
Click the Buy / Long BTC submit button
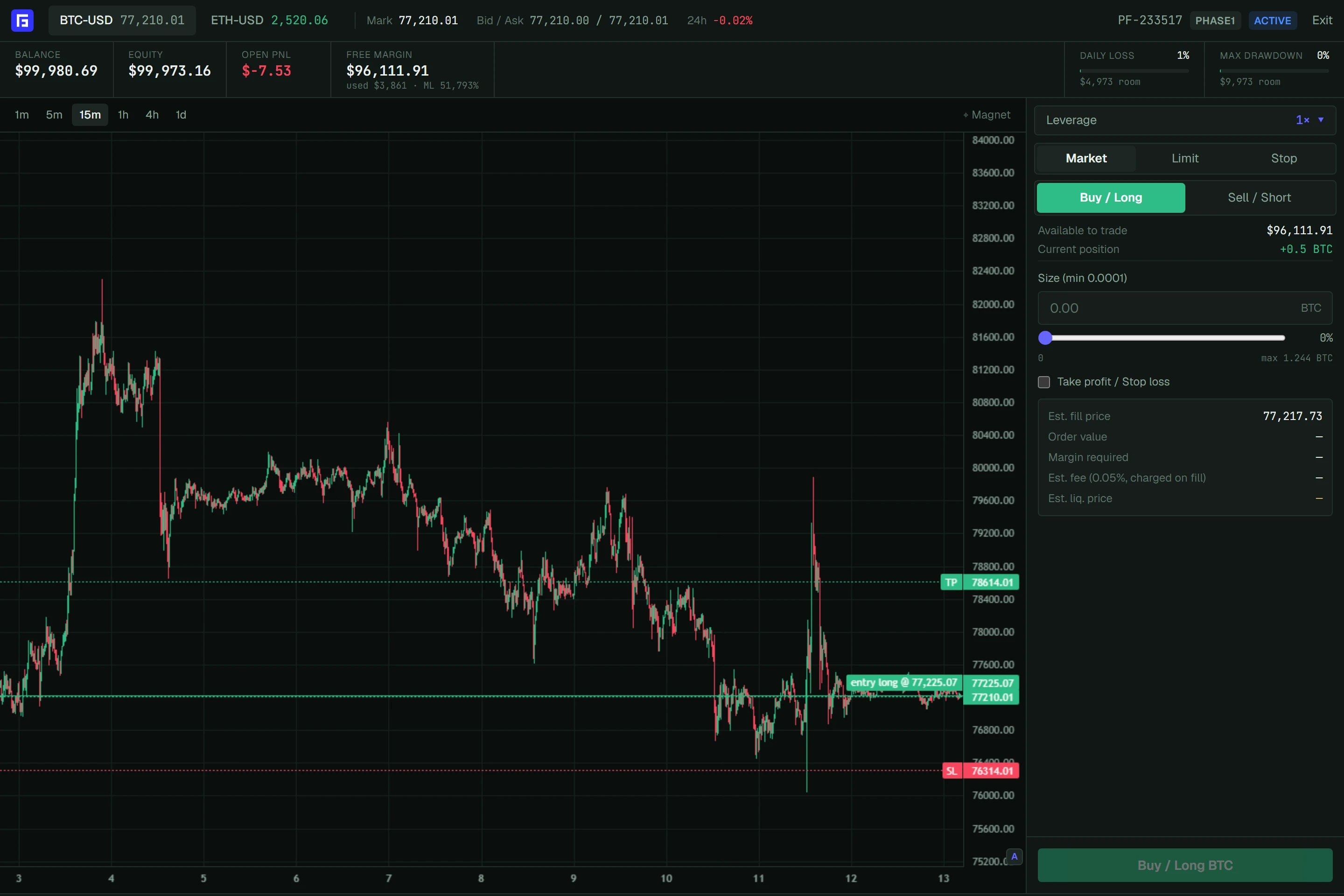1185,865
